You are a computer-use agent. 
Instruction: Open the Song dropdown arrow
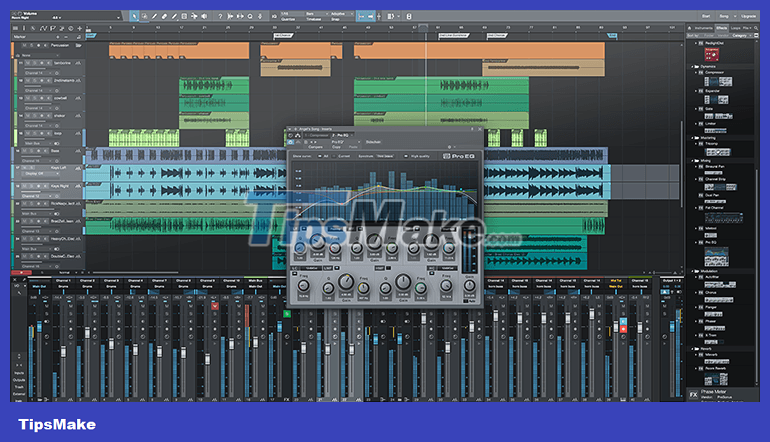[x=735, y=16]
